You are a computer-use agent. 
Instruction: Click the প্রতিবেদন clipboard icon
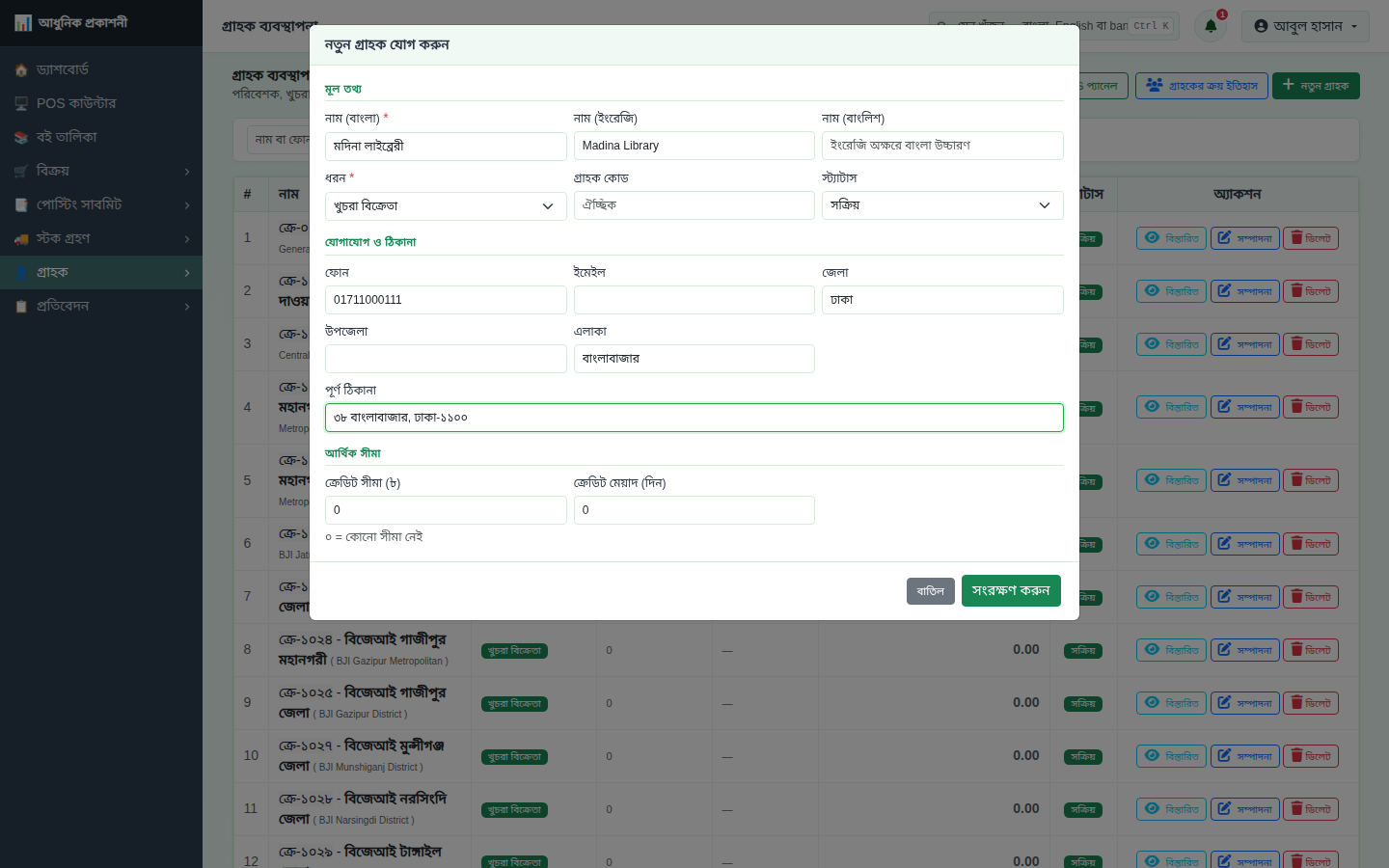[x=21, y=307]
